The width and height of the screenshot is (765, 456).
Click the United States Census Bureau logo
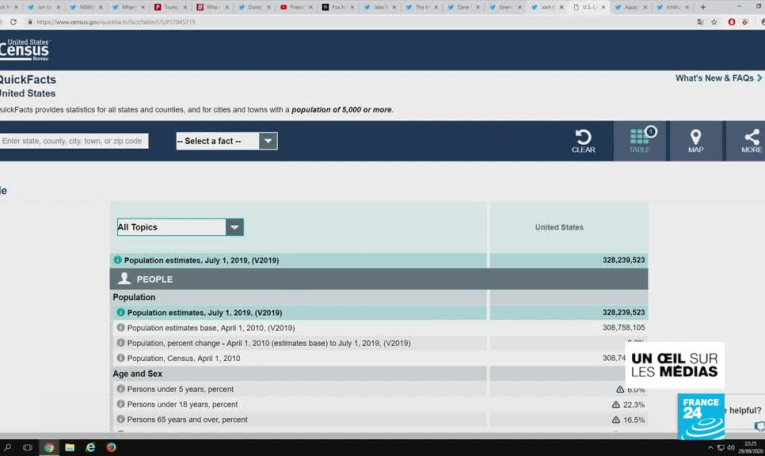click(24, 49)
